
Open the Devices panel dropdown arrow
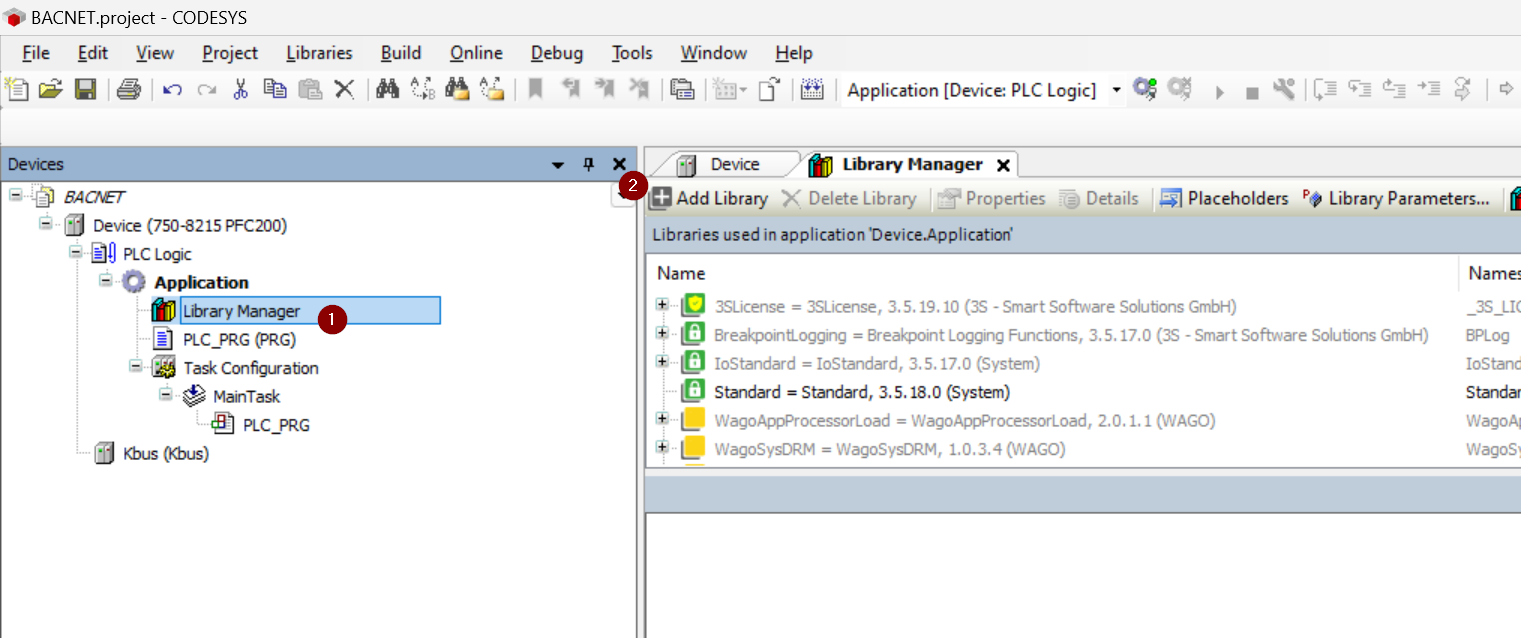pyautogui.click(x=558, y=165)
